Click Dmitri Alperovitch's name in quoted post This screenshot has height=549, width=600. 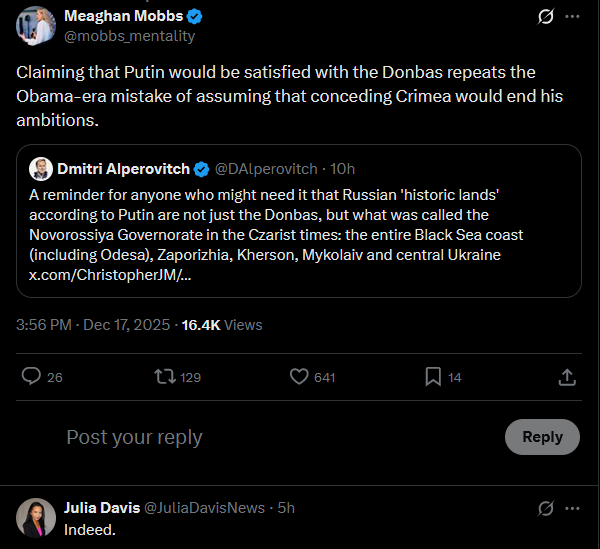(x=124, y=168)
